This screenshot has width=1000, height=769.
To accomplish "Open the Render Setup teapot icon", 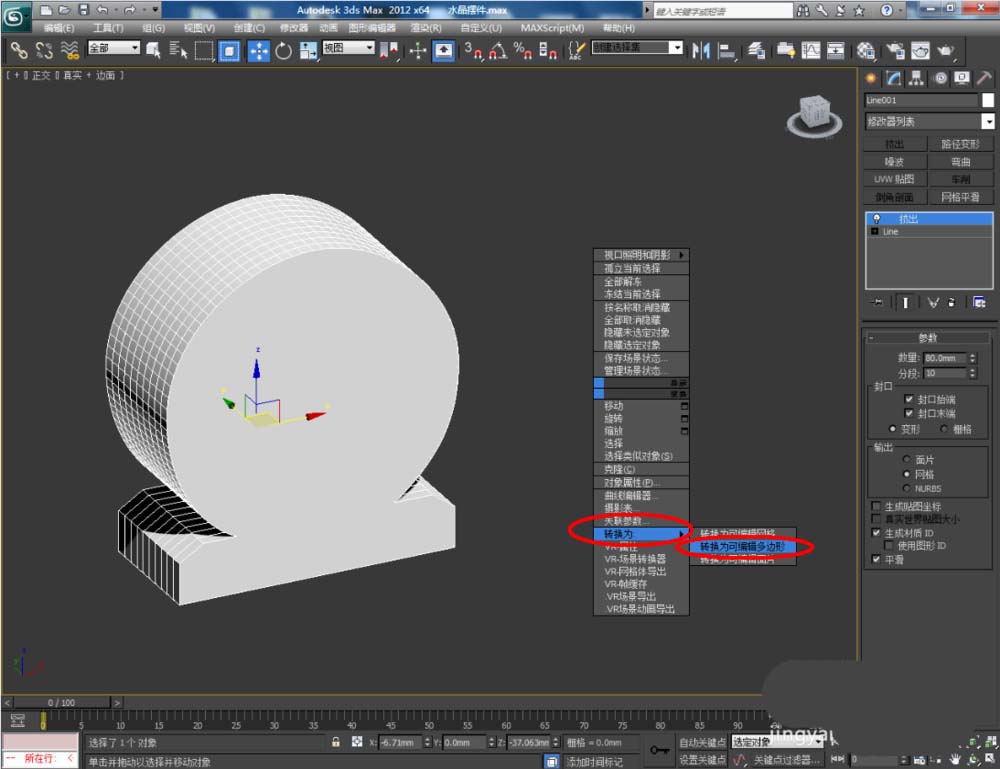I will (893, 49).
